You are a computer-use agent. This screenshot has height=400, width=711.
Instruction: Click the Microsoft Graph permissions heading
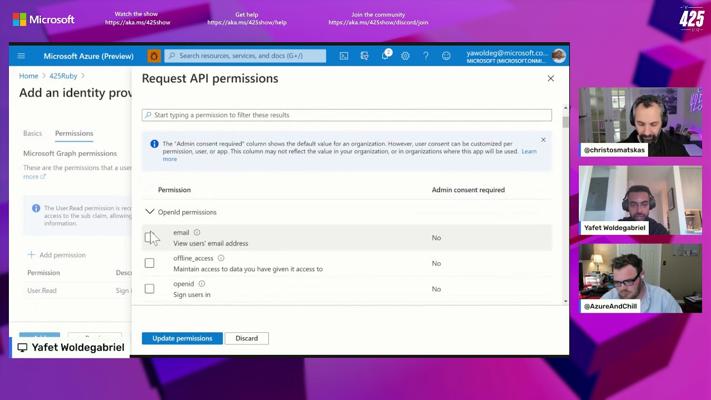tap(70, 153)
